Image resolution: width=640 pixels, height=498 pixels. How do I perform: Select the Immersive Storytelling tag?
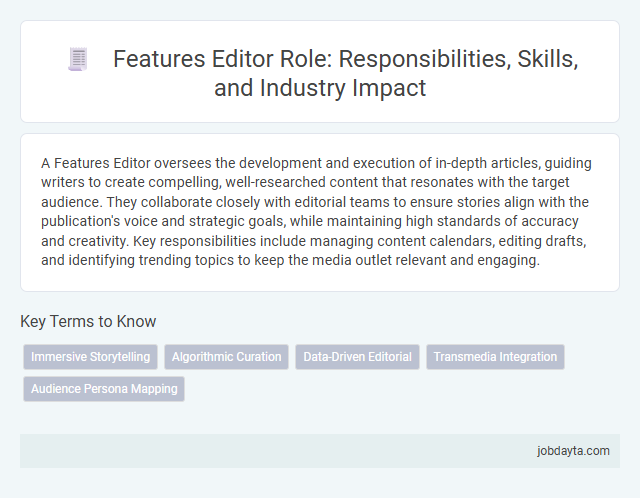[x=90, y=357]
